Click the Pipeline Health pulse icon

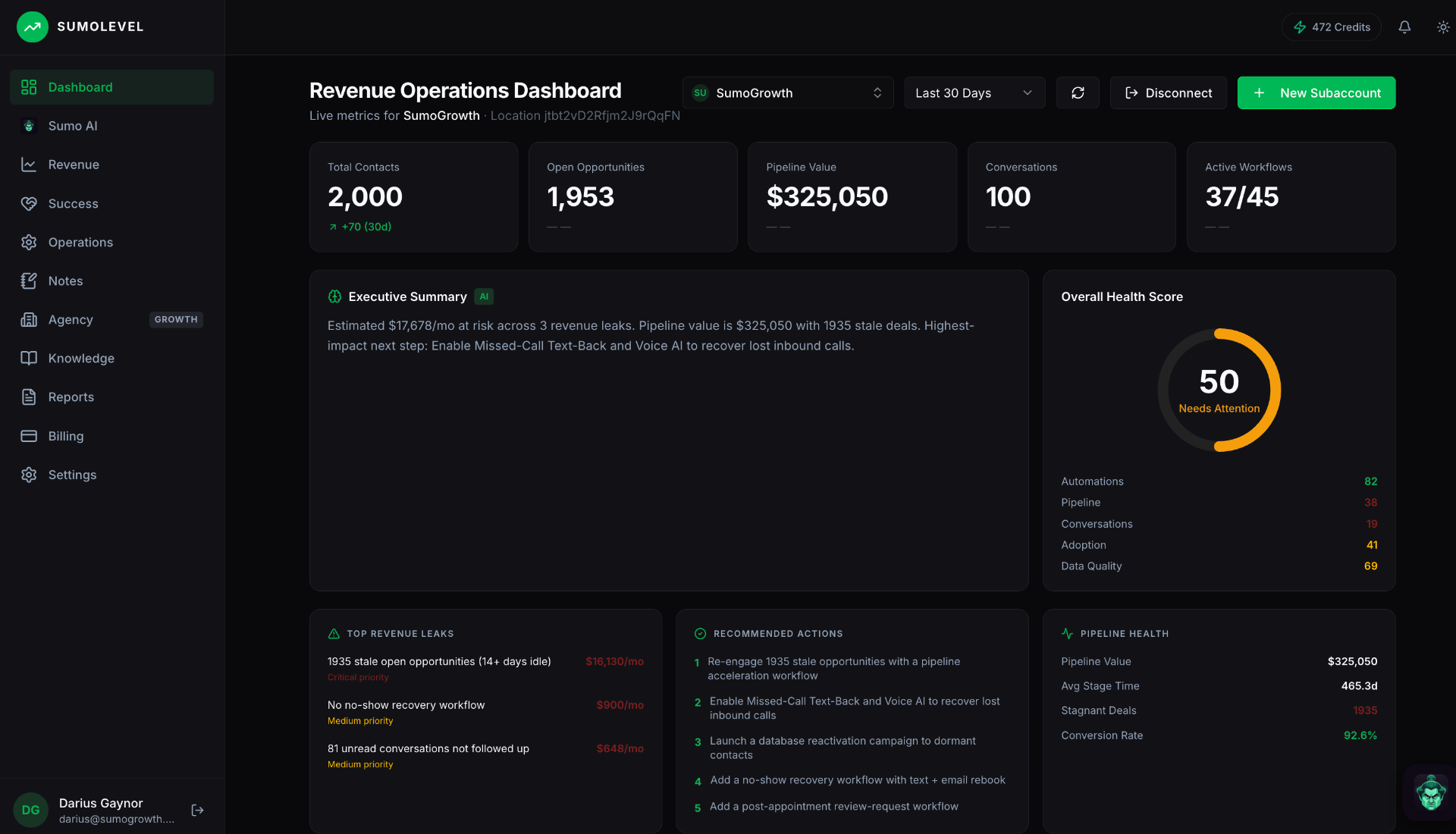pos(1067,634)
